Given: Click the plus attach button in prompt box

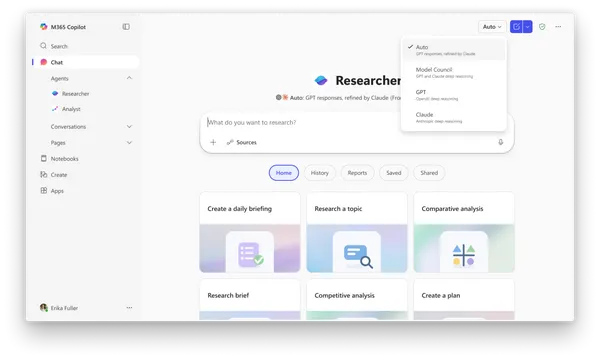Looking at the screenshot, I should click(x=213, y=142).
